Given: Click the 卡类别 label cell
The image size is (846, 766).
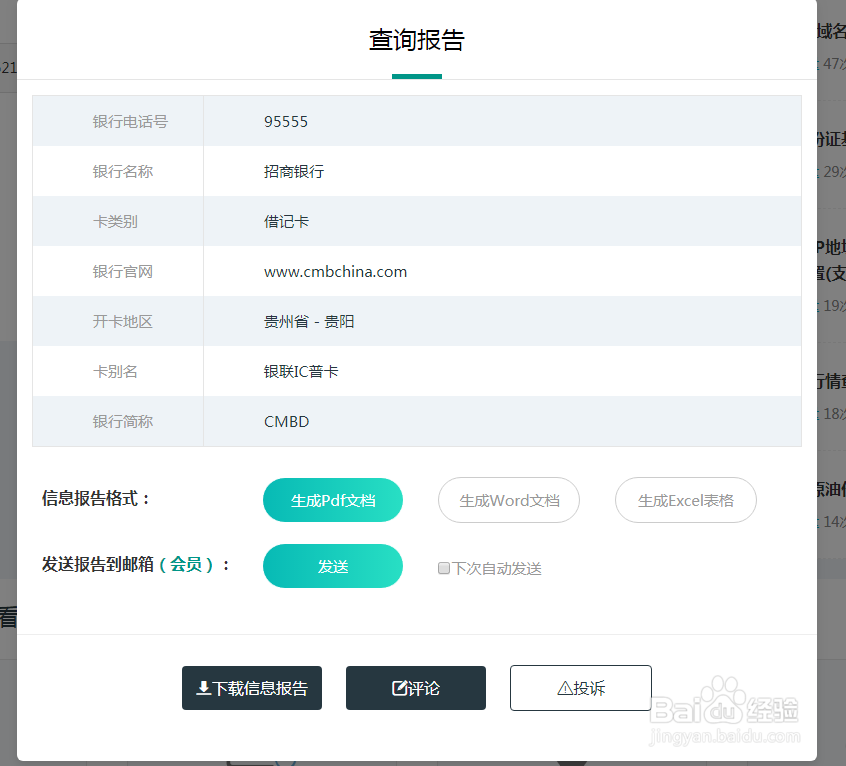Looking at the screenshot, I should point(118,222).
